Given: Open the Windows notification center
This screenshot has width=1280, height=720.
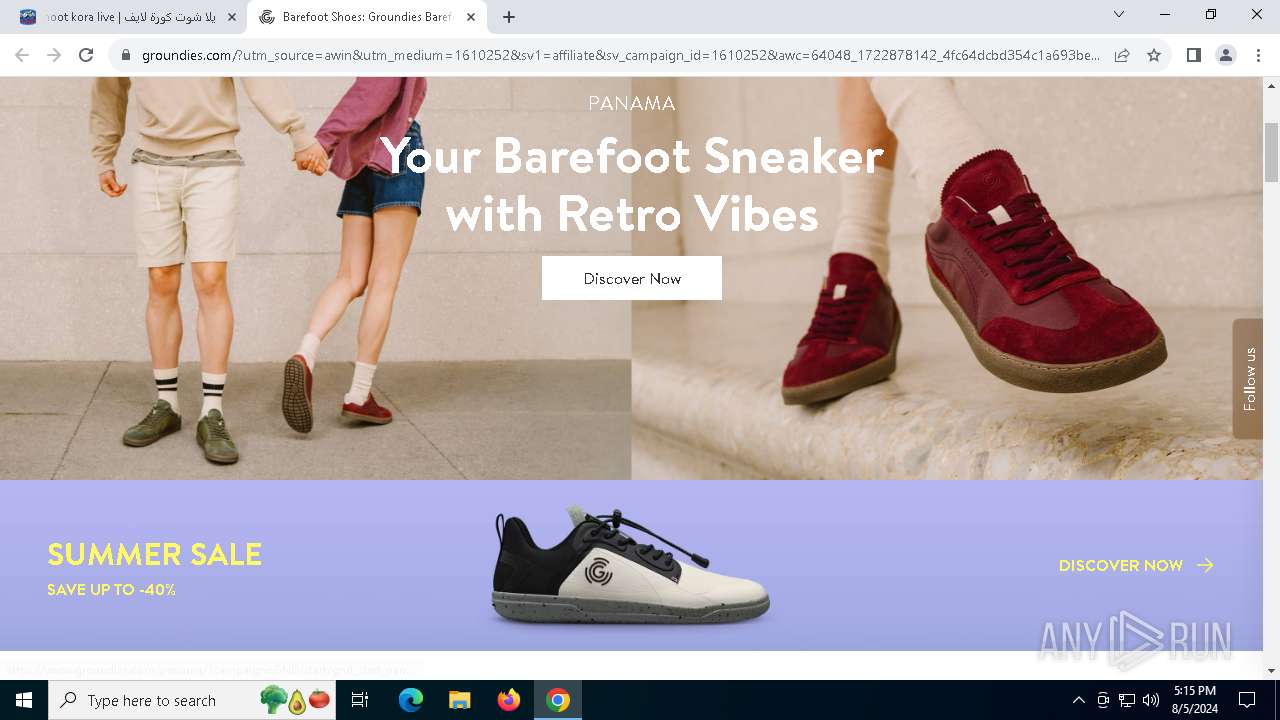Looking at the screenshot, I should point(1247,700).
